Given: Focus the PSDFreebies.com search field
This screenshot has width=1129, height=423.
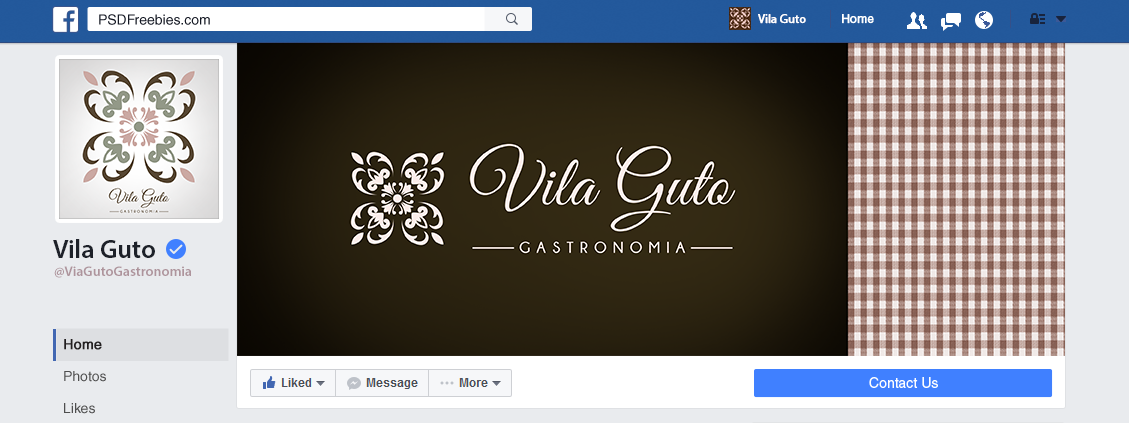Looking at the screenshot, I should click(287, 19).
